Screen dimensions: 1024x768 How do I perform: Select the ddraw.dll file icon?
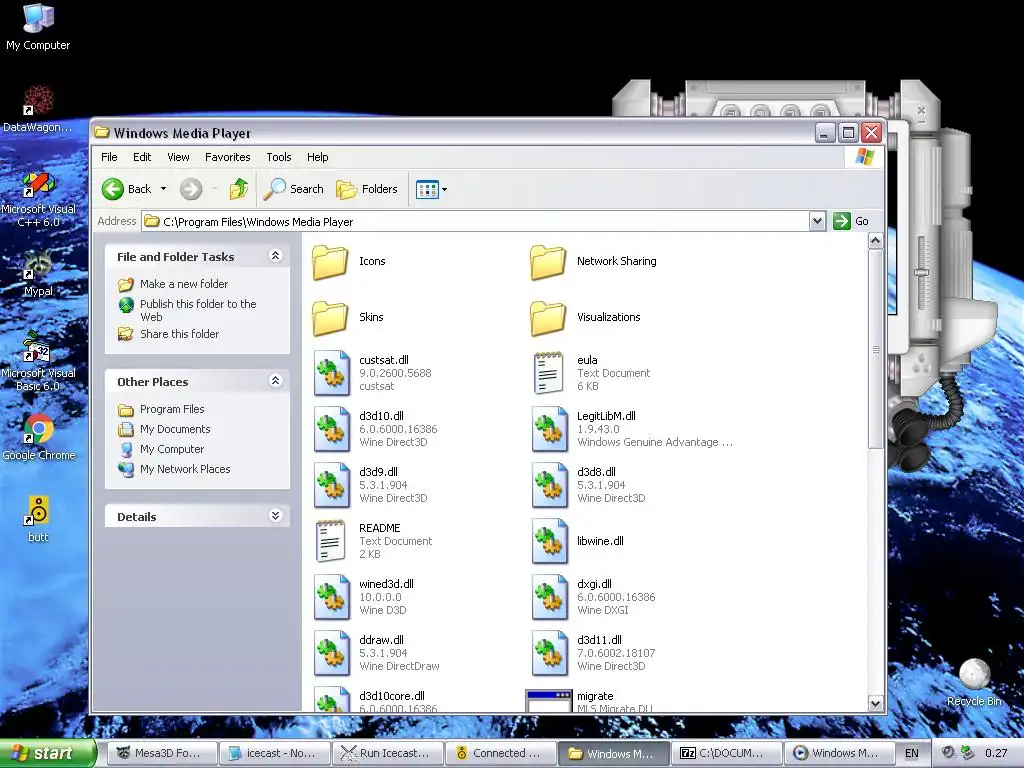[x=332, y=653]
